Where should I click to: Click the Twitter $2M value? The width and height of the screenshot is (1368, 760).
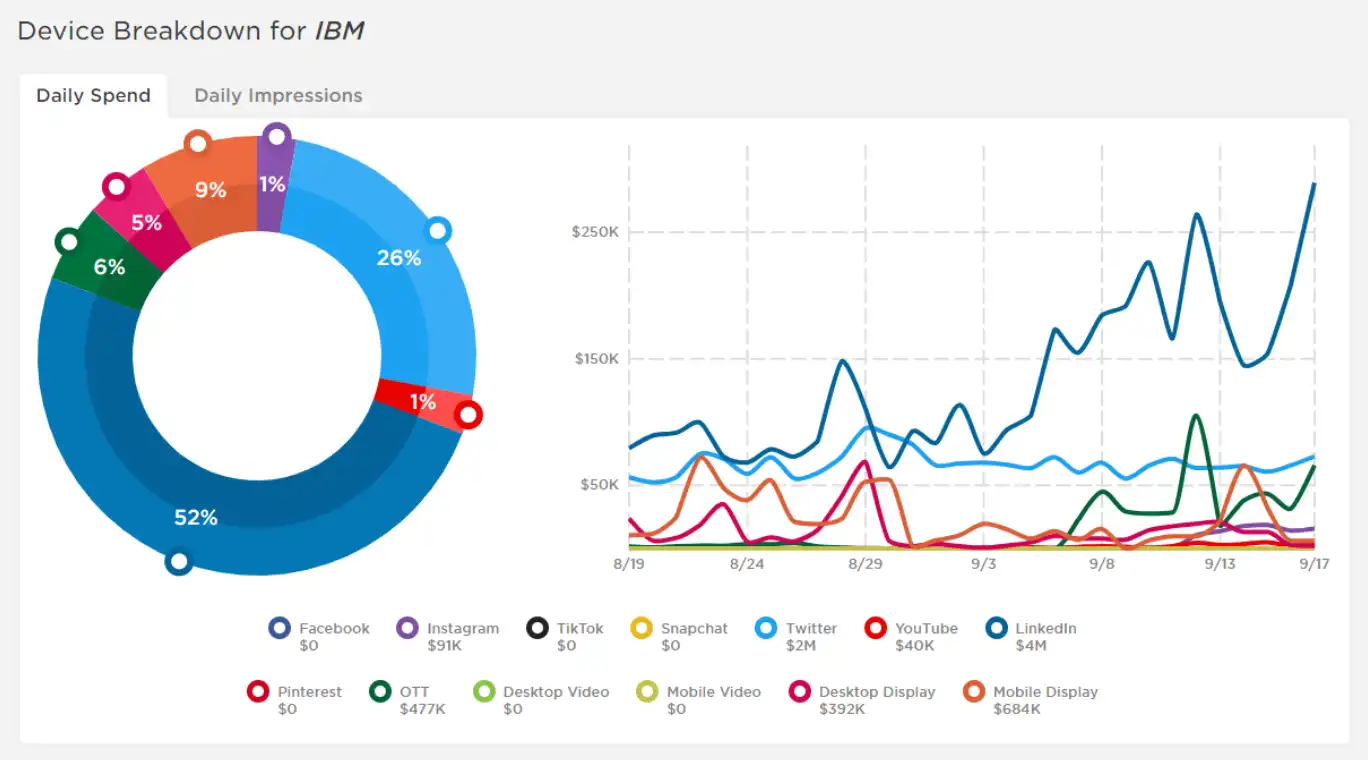801,646
